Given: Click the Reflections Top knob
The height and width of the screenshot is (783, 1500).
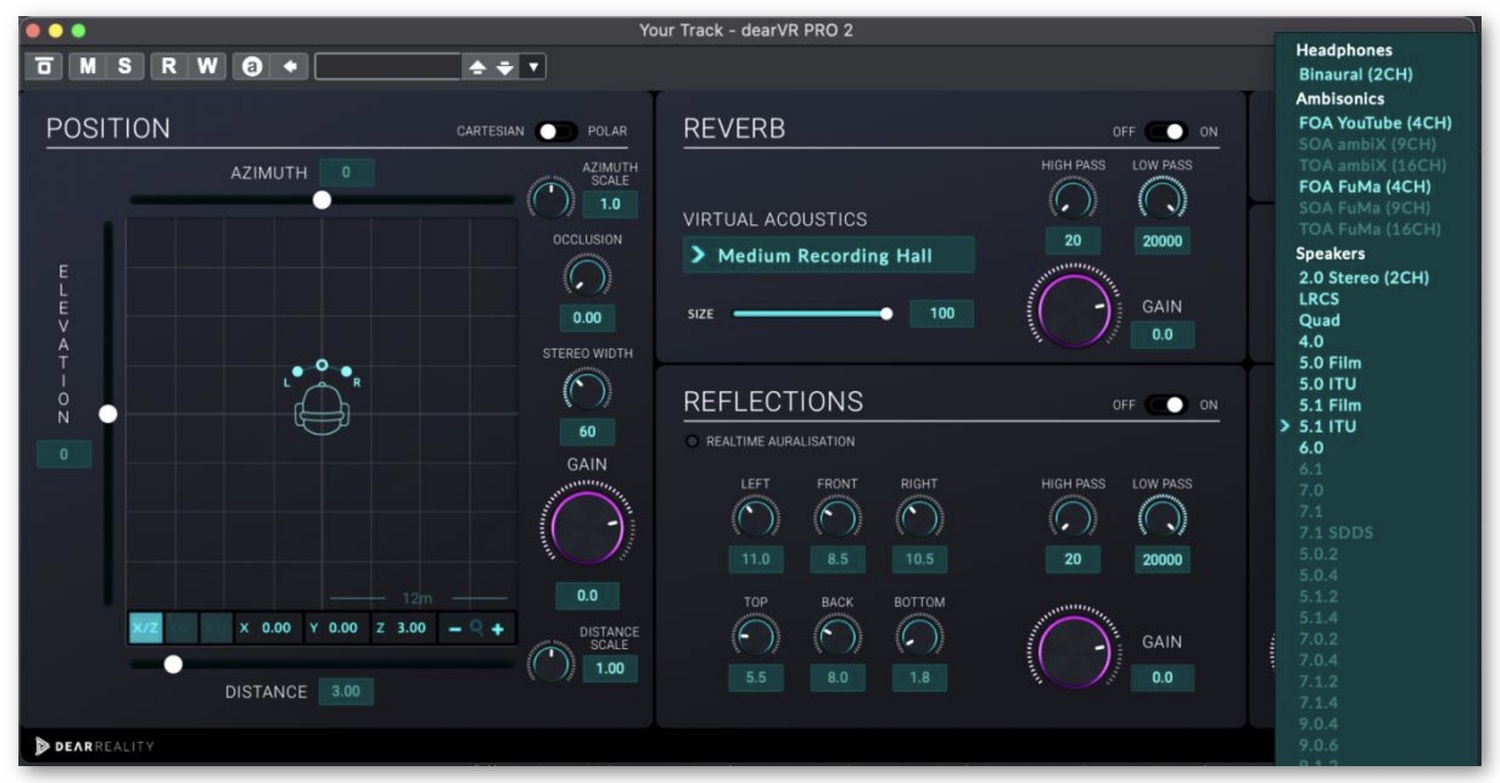Looking at the screenshot, I should [755, 636].
